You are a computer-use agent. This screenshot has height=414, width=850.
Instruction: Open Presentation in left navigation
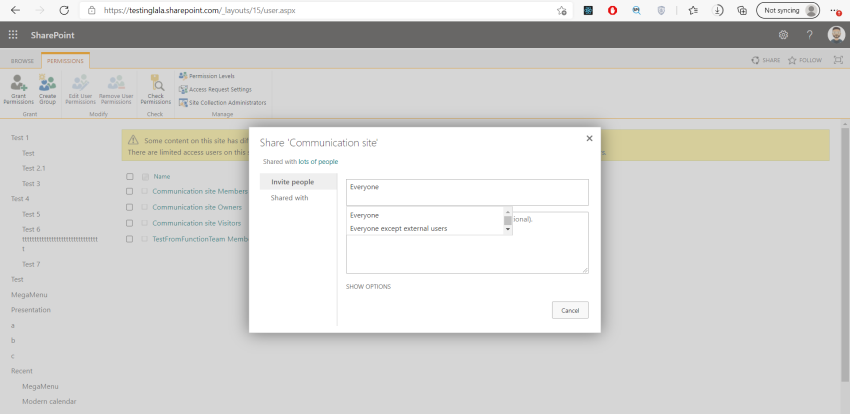pos(31,310)
